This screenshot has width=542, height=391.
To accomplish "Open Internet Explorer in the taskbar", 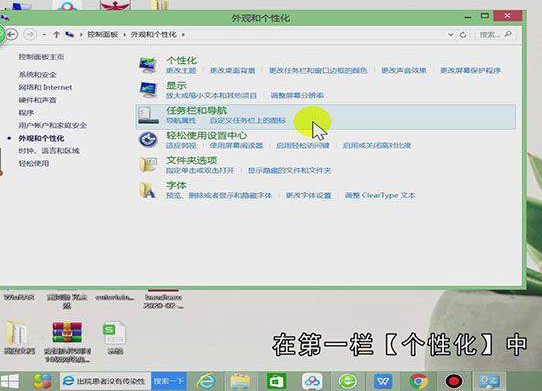I will (x=206, y=381).
